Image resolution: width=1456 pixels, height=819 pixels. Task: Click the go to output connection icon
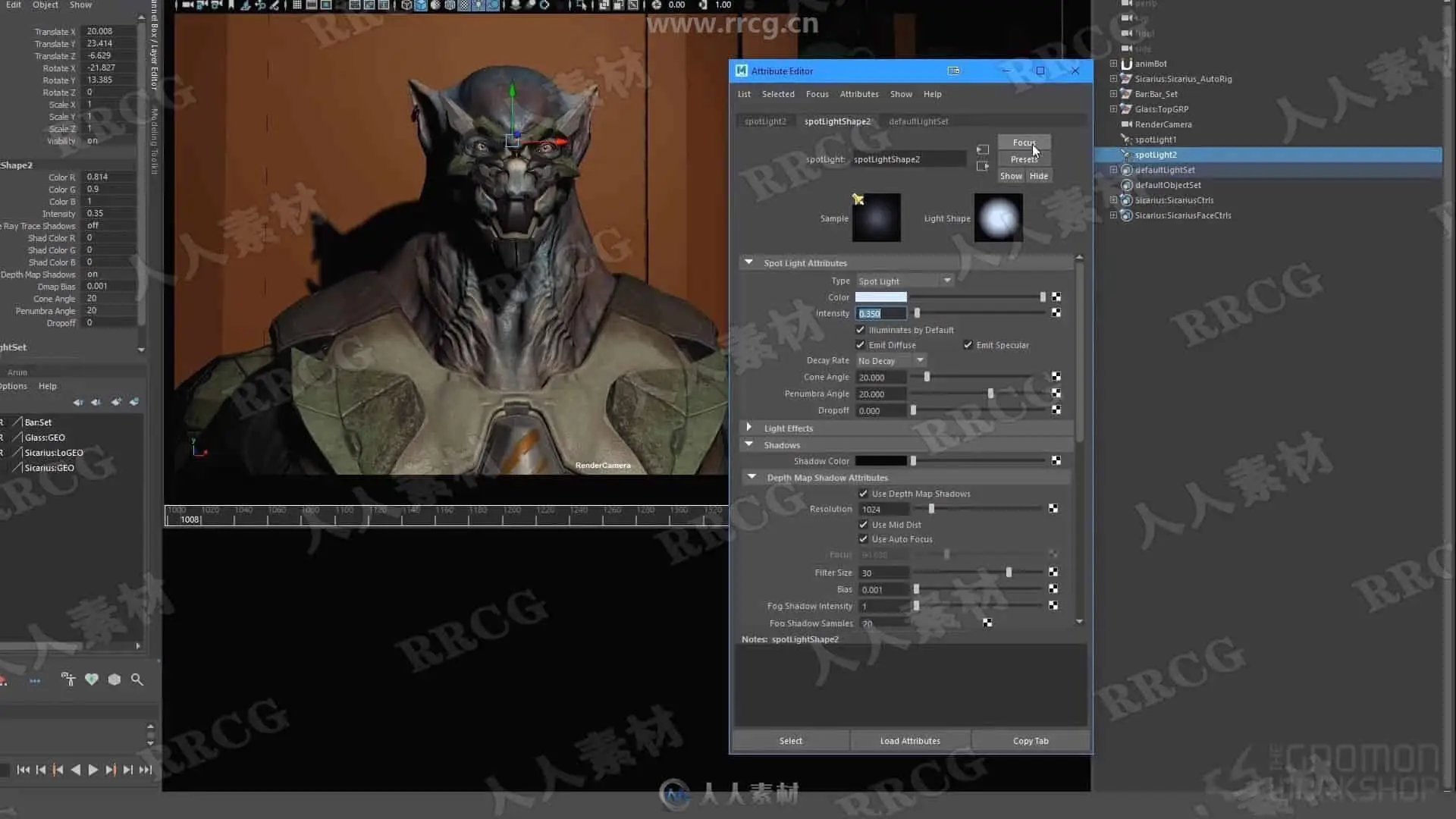(983, 166)
